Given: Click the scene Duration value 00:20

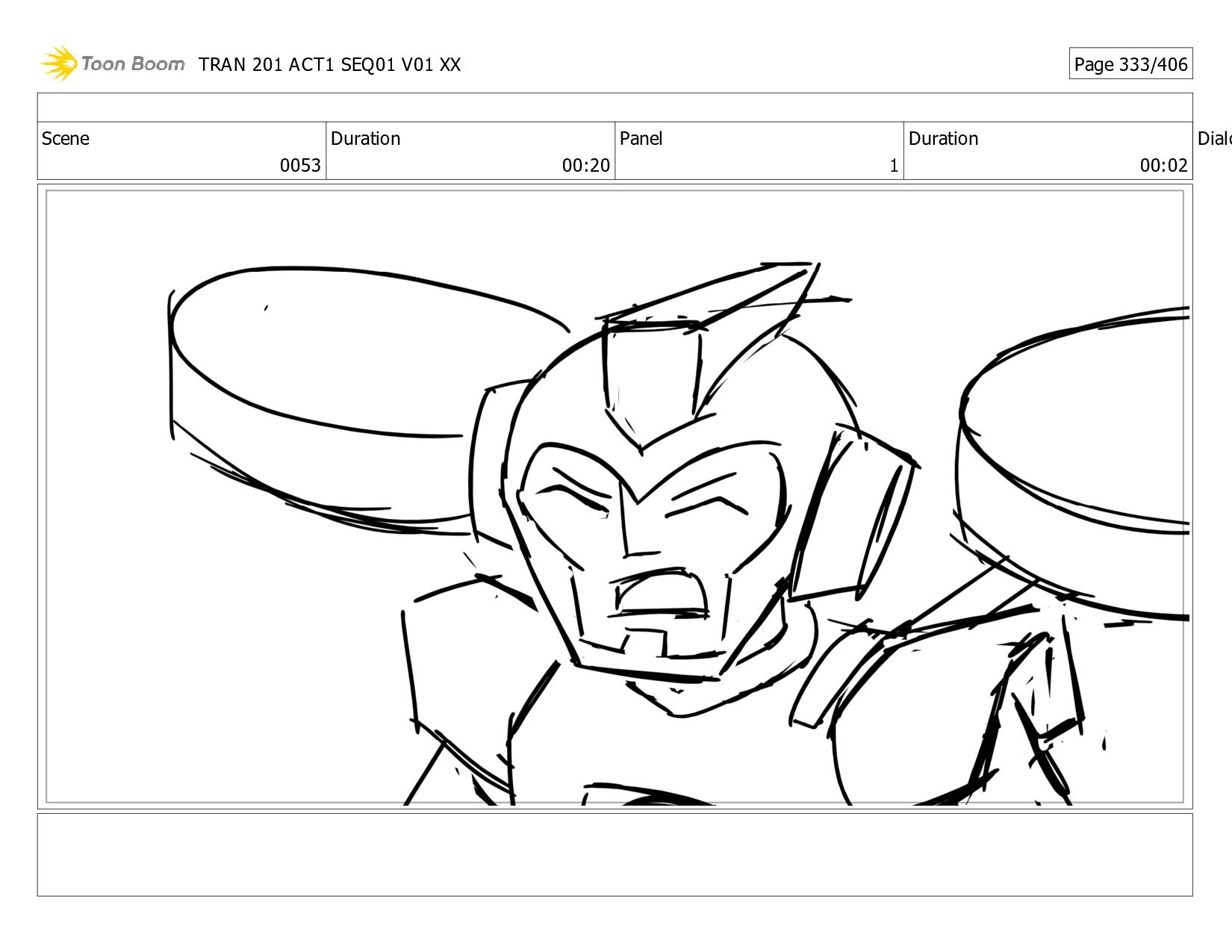Looking at the screenshot, I should (x=585, y=165).
